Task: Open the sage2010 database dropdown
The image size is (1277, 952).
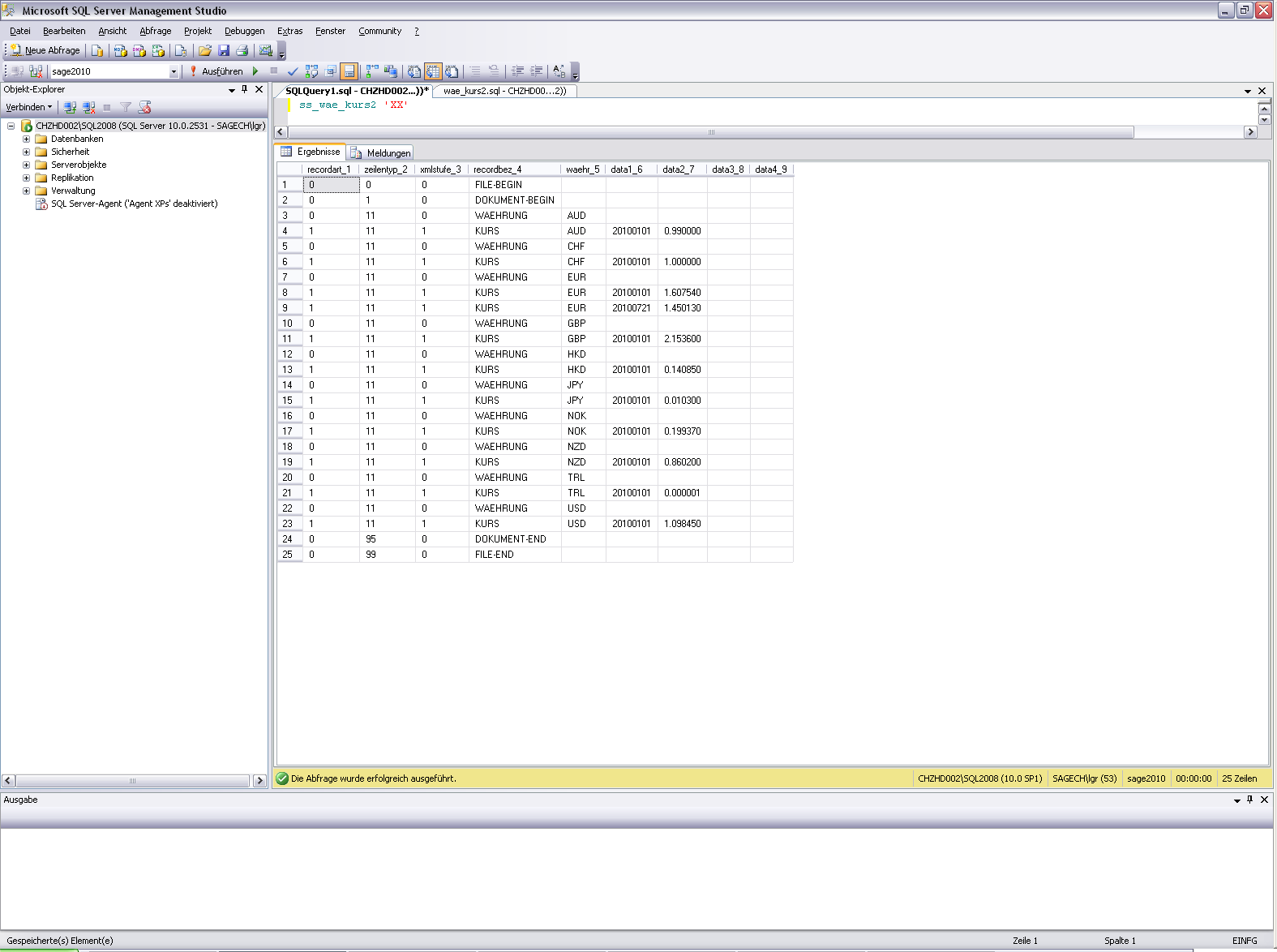Action: tap(174, 71)
